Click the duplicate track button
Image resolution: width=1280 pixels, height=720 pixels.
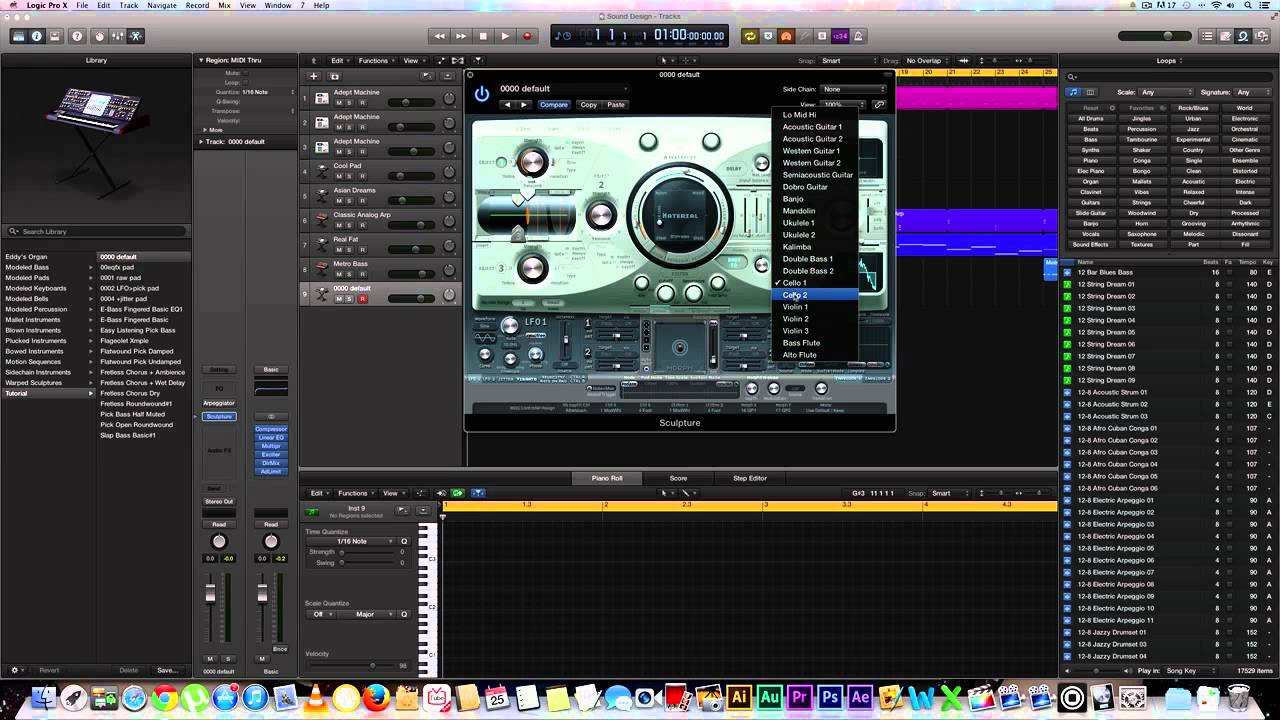click(334, 76)
